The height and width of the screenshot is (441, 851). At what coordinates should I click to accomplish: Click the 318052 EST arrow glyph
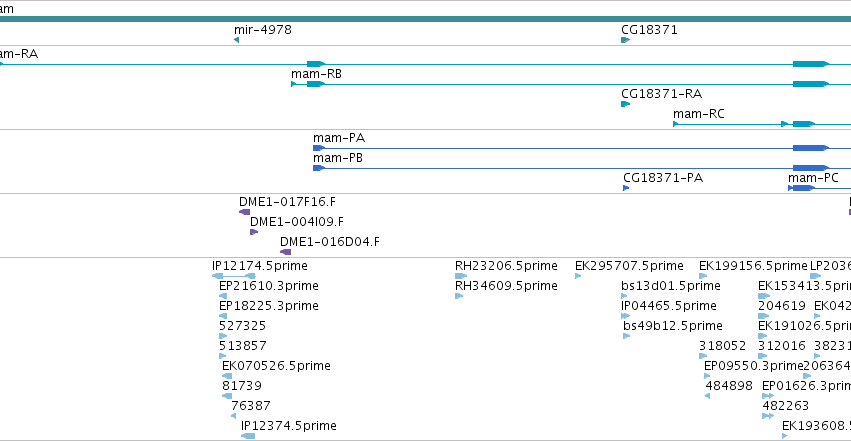pyautogui.click(x=703, y=356)
